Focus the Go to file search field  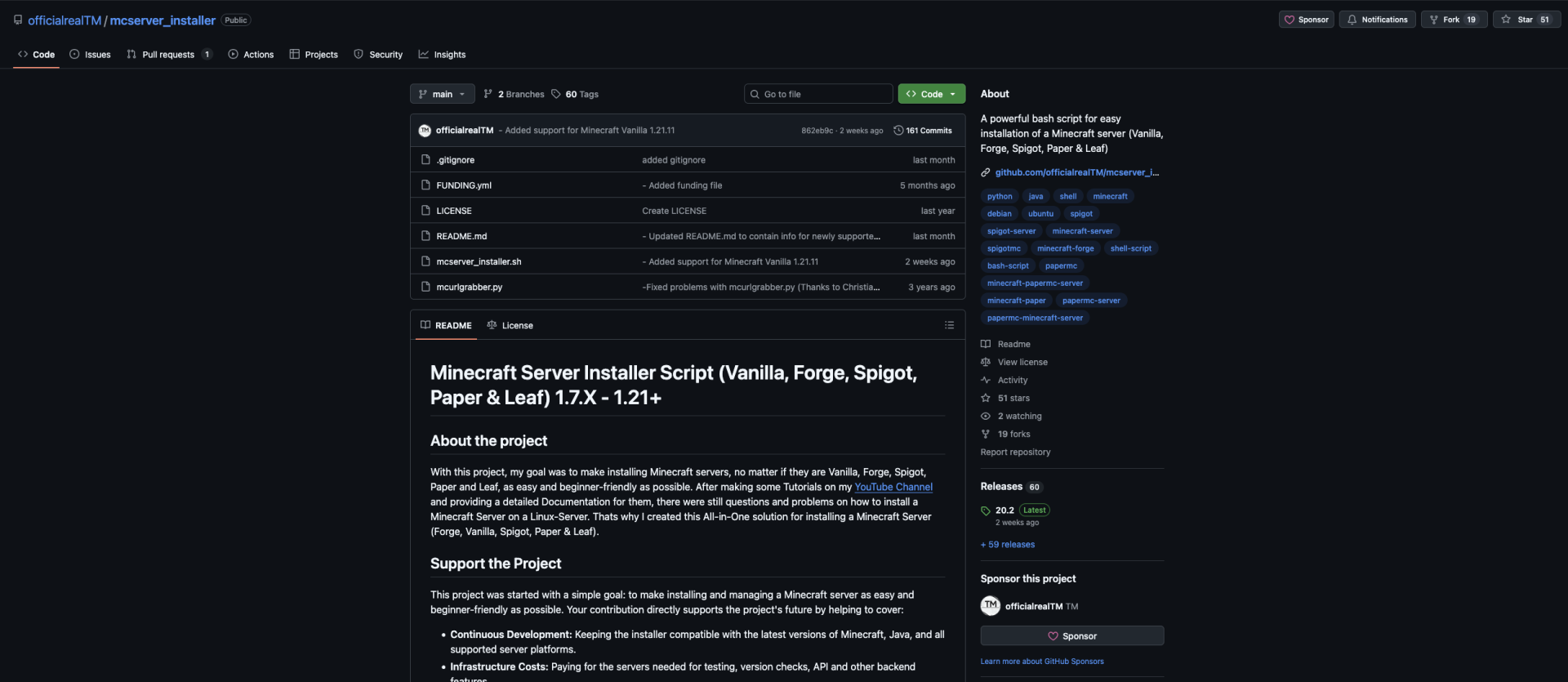coord(817,94)
